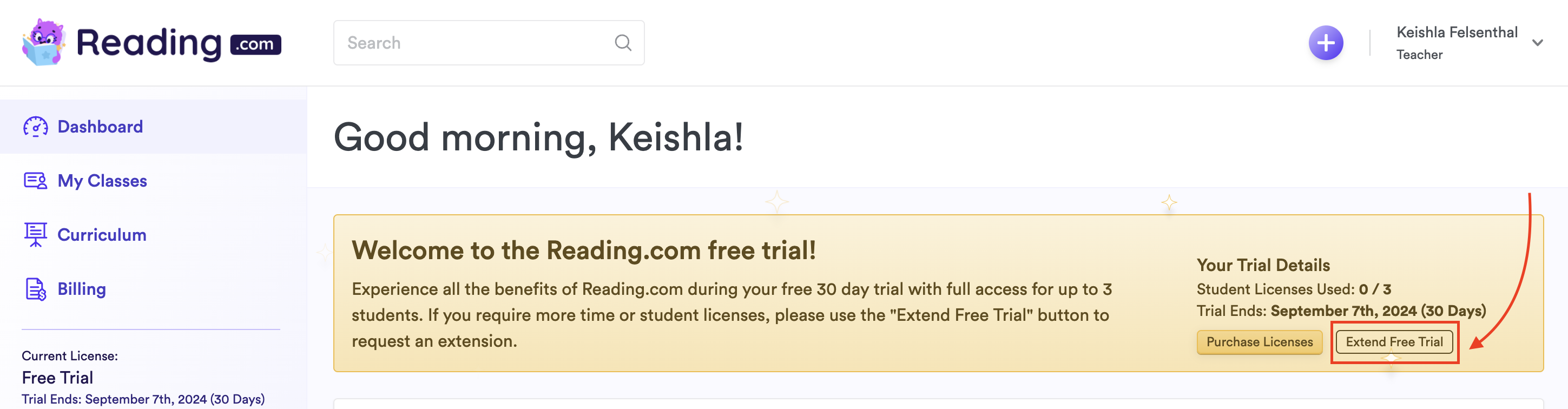Image resolution: width=1568 pixels, height=409 pixels.
Task: Go to the Dashboard menu item
Action: click(x=100, y=127)
